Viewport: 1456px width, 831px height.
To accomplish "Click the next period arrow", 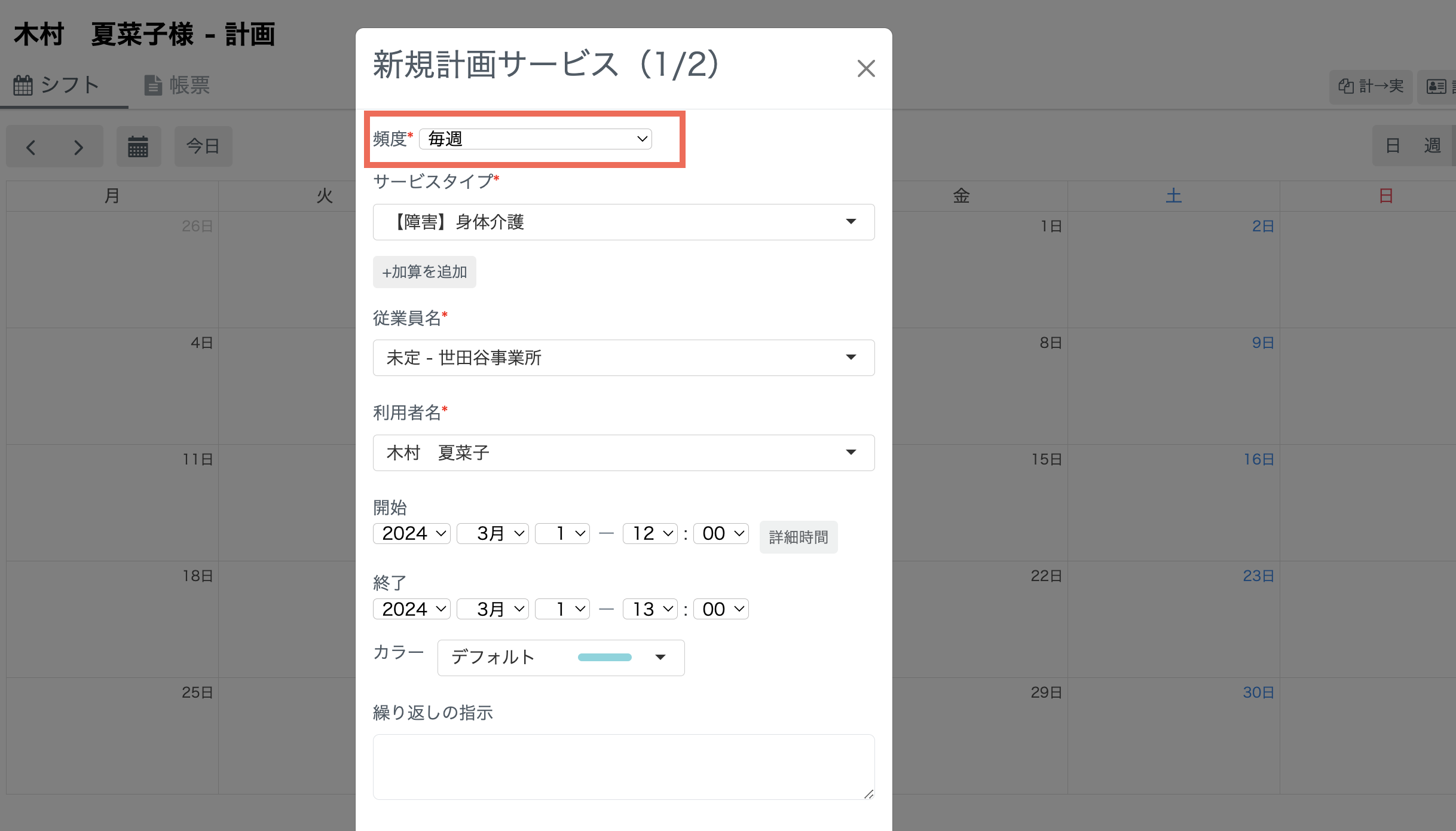I will pyautogui.click(x=78, y=146).
